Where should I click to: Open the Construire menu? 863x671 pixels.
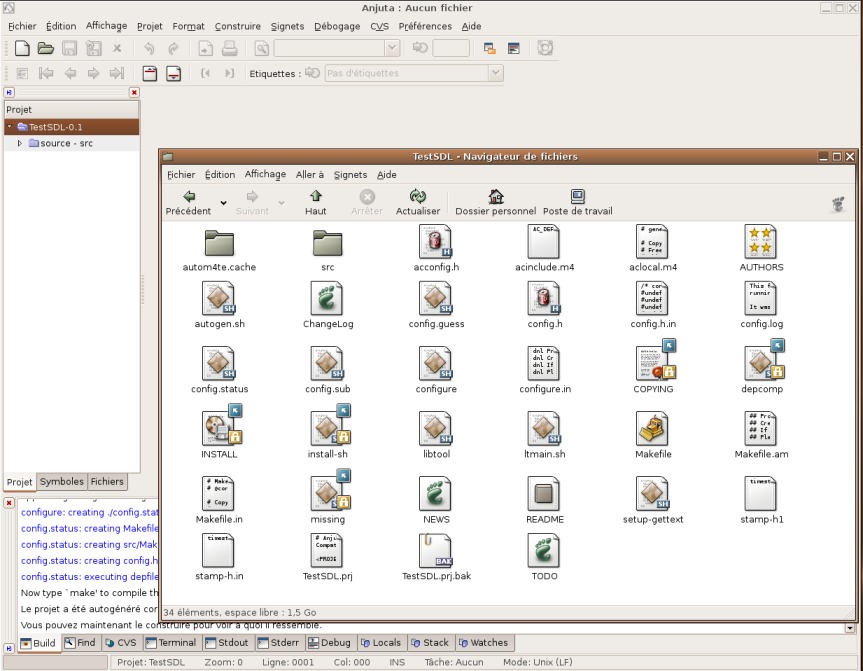pos(238,26)
